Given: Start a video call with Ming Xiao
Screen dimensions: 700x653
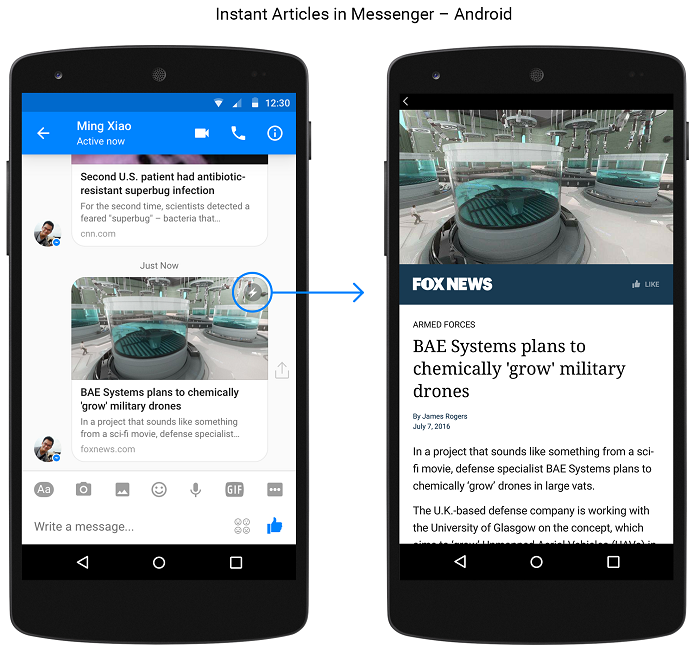Looking at the screenshot, I should (x=202, y=133).
